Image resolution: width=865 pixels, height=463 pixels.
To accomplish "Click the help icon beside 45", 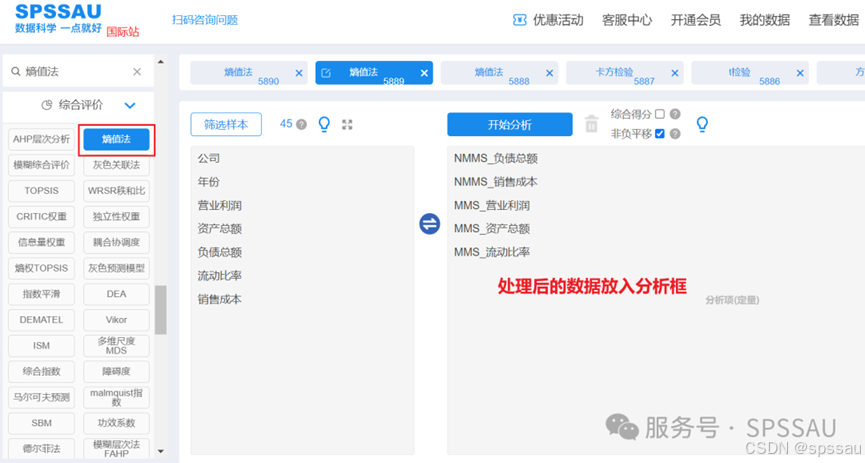I will click(x=301, y=124).
